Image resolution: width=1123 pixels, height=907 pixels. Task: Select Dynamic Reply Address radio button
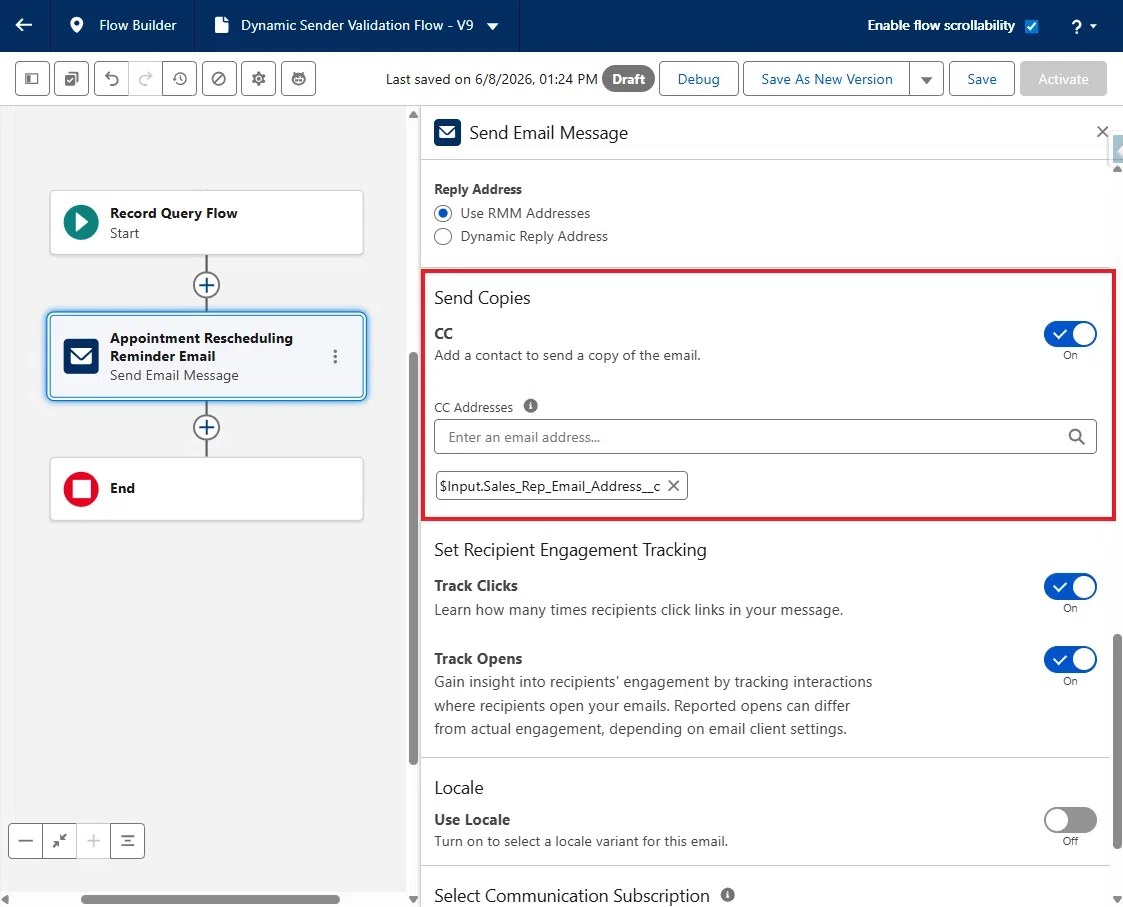coord(443,236)
